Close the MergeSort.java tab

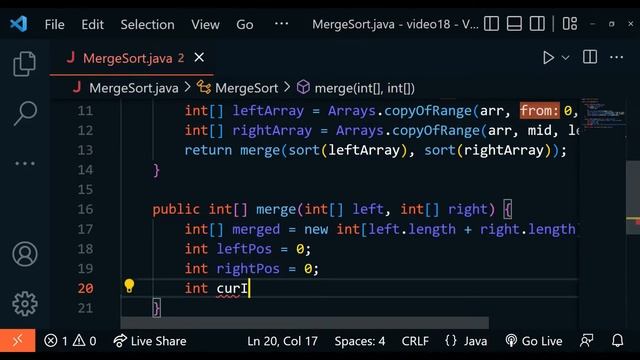point(199,58)
